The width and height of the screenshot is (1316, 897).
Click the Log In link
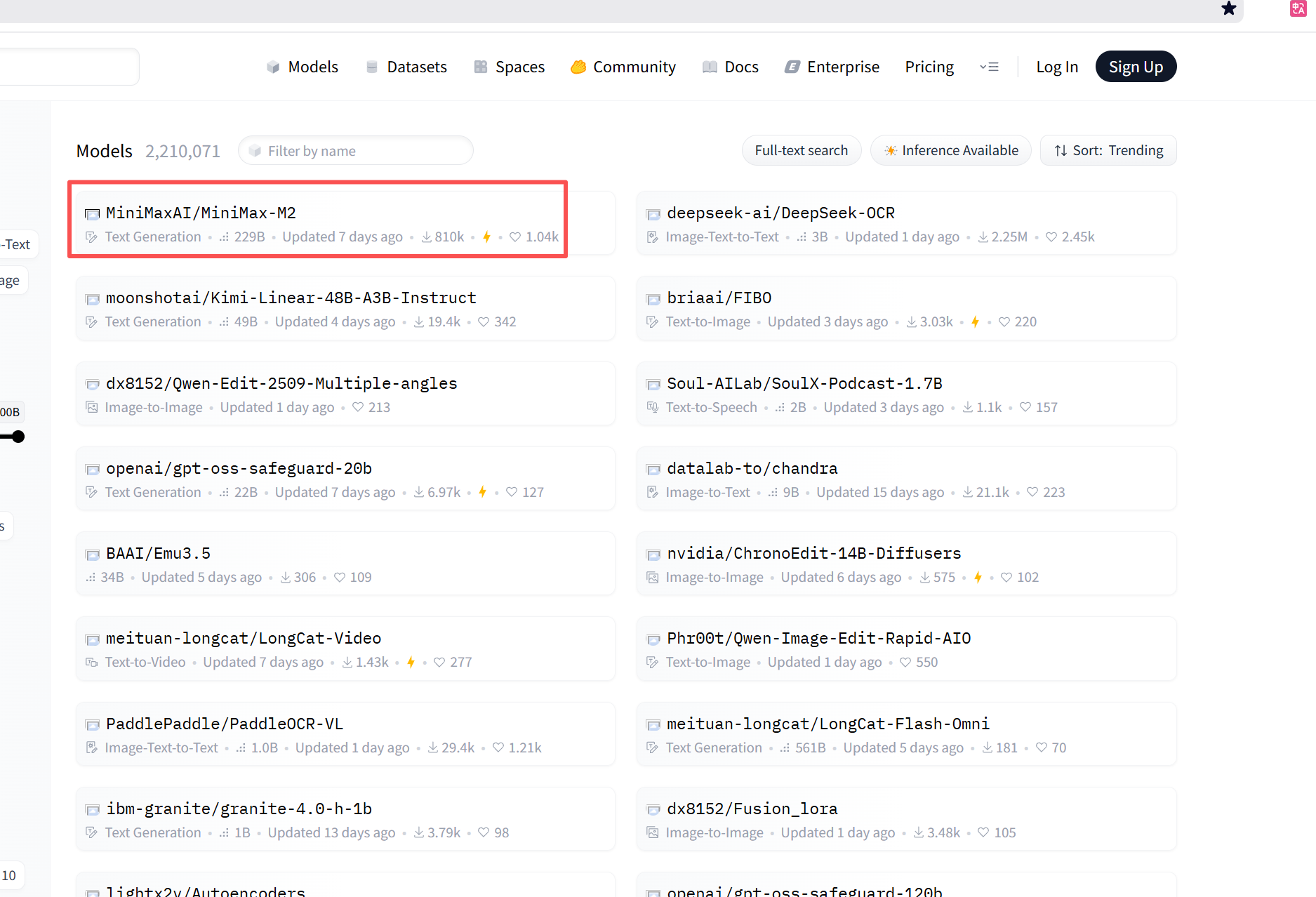(x=1057, y=67)
